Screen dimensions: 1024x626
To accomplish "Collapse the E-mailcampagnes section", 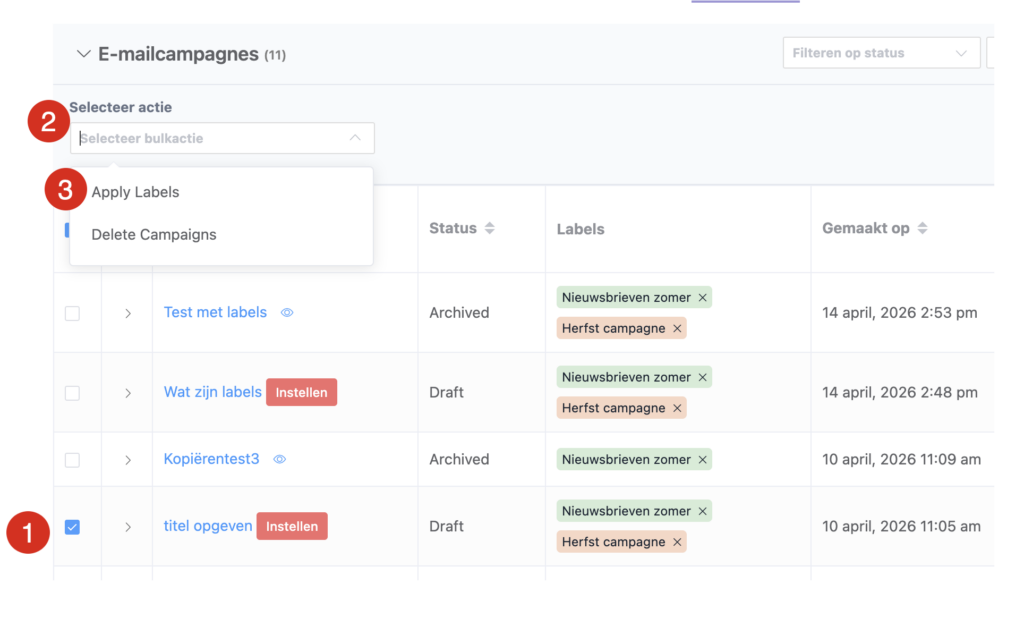I will point(84,54).
